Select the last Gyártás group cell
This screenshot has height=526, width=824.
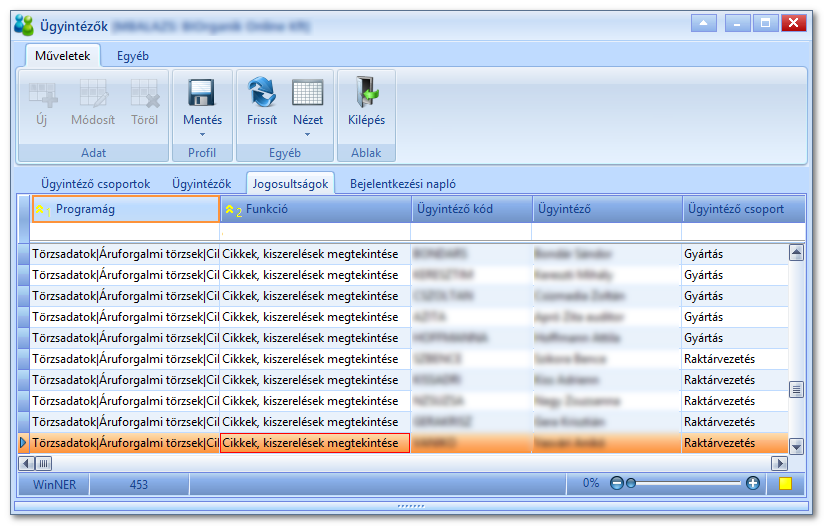[735, 338]
